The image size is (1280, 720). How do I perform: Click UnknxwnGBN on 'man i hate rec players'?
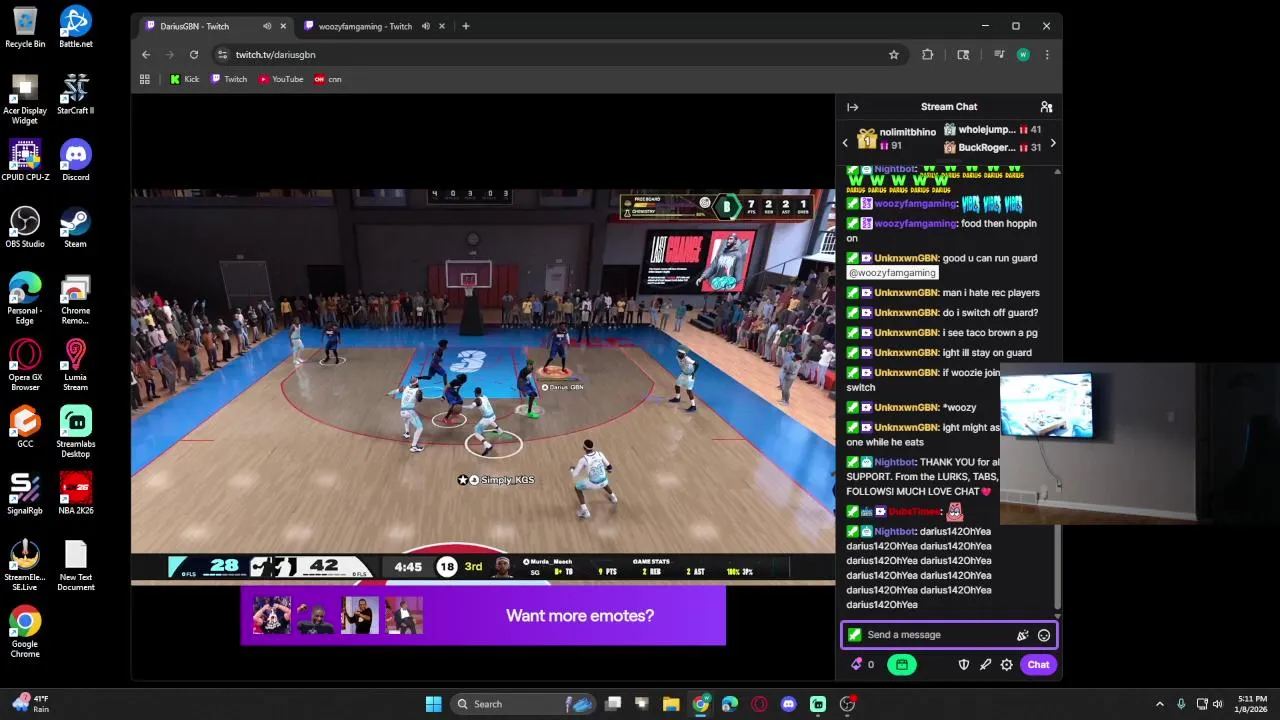(906, 293)
